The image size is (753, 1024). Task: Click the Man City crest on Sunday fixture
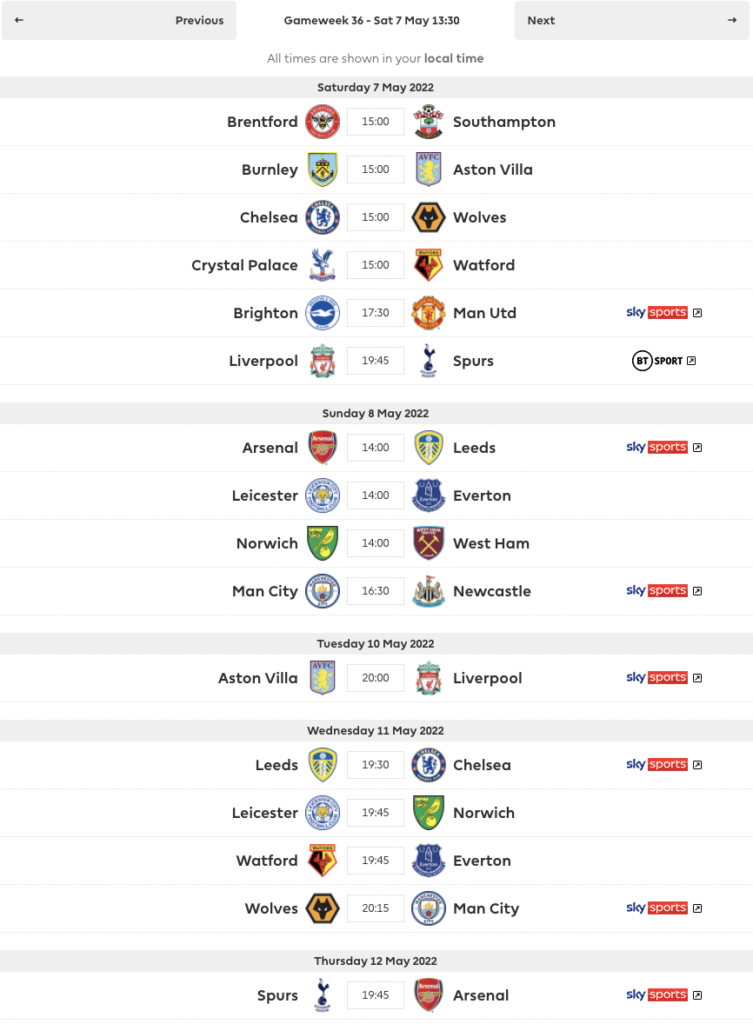tap(323, 591)
